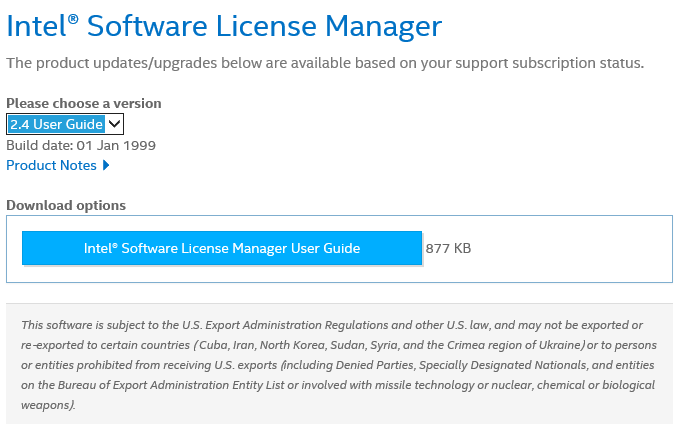Click the version selector's down arrow
The image size is (680, 439).
(115, 124)
